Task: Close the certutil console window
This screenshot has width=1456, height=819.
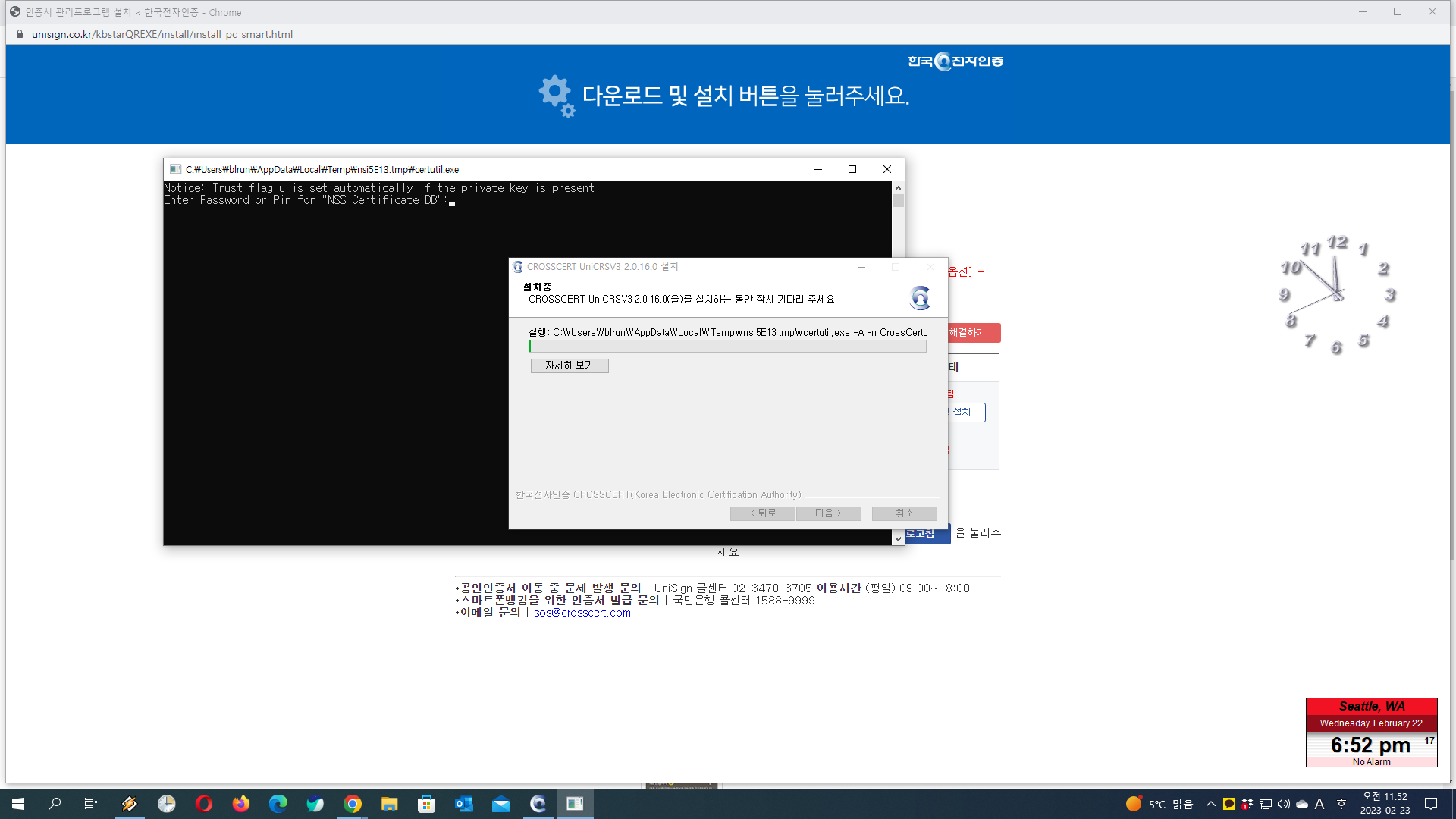Action: 887,169
